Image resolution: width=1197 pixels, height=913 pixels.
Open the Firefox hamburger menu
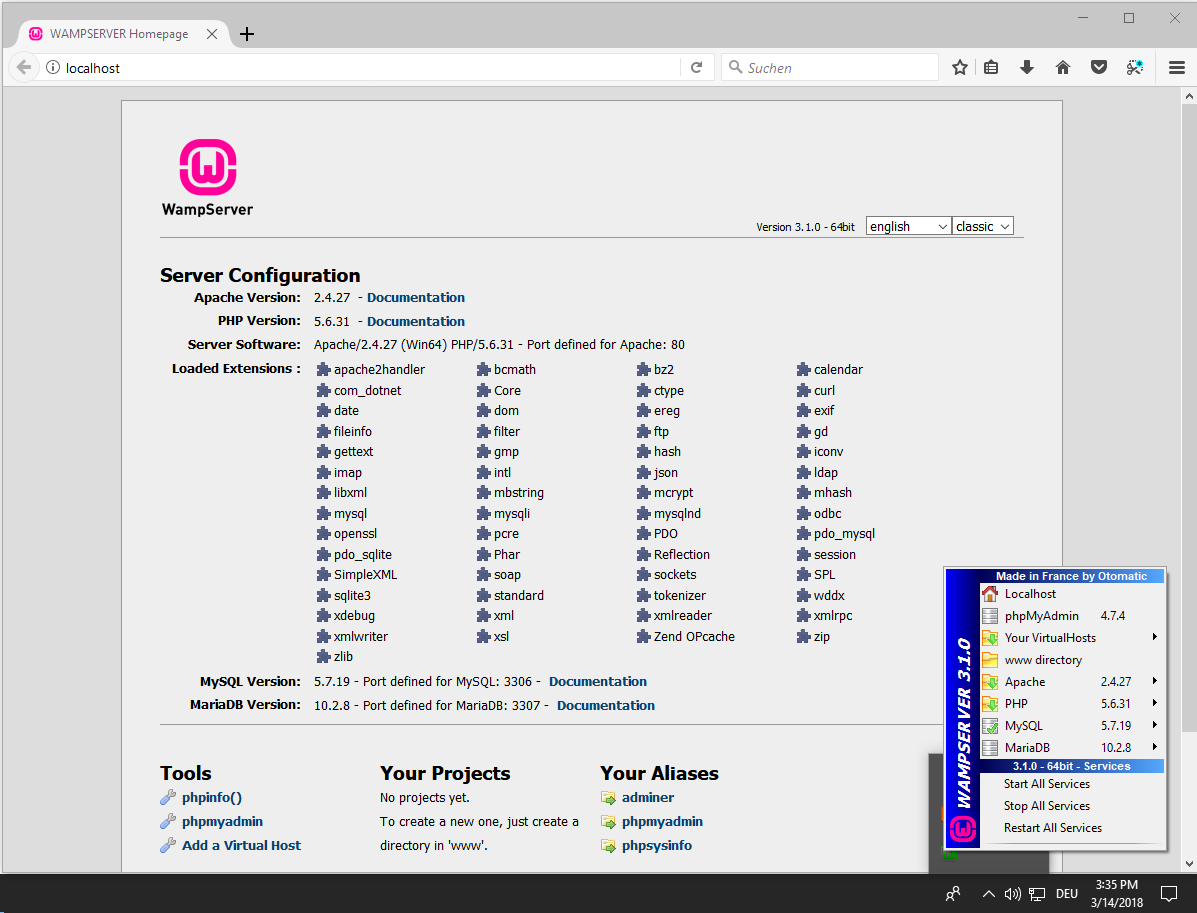click(x=1176, y=67)
